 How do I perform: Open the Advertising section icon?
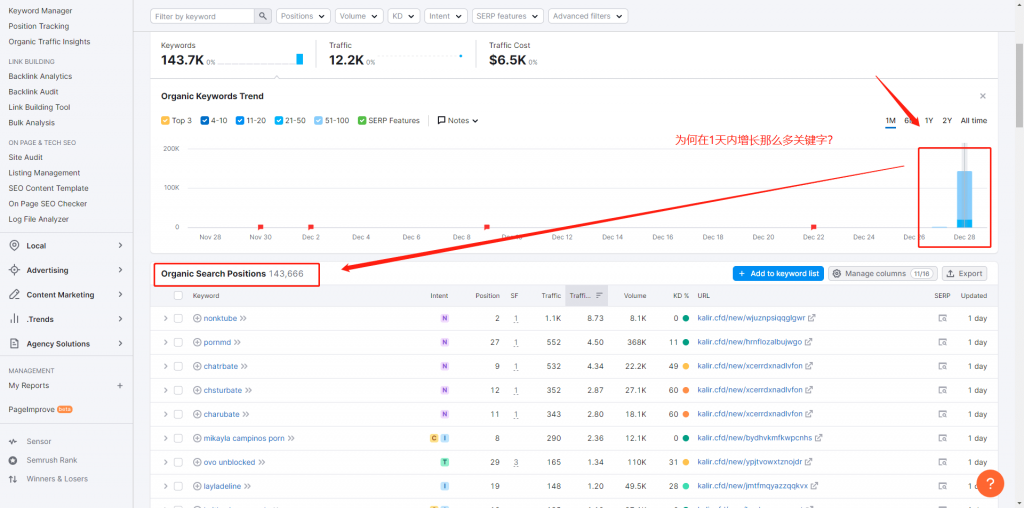pyautogui.click(x=14, y=270)
